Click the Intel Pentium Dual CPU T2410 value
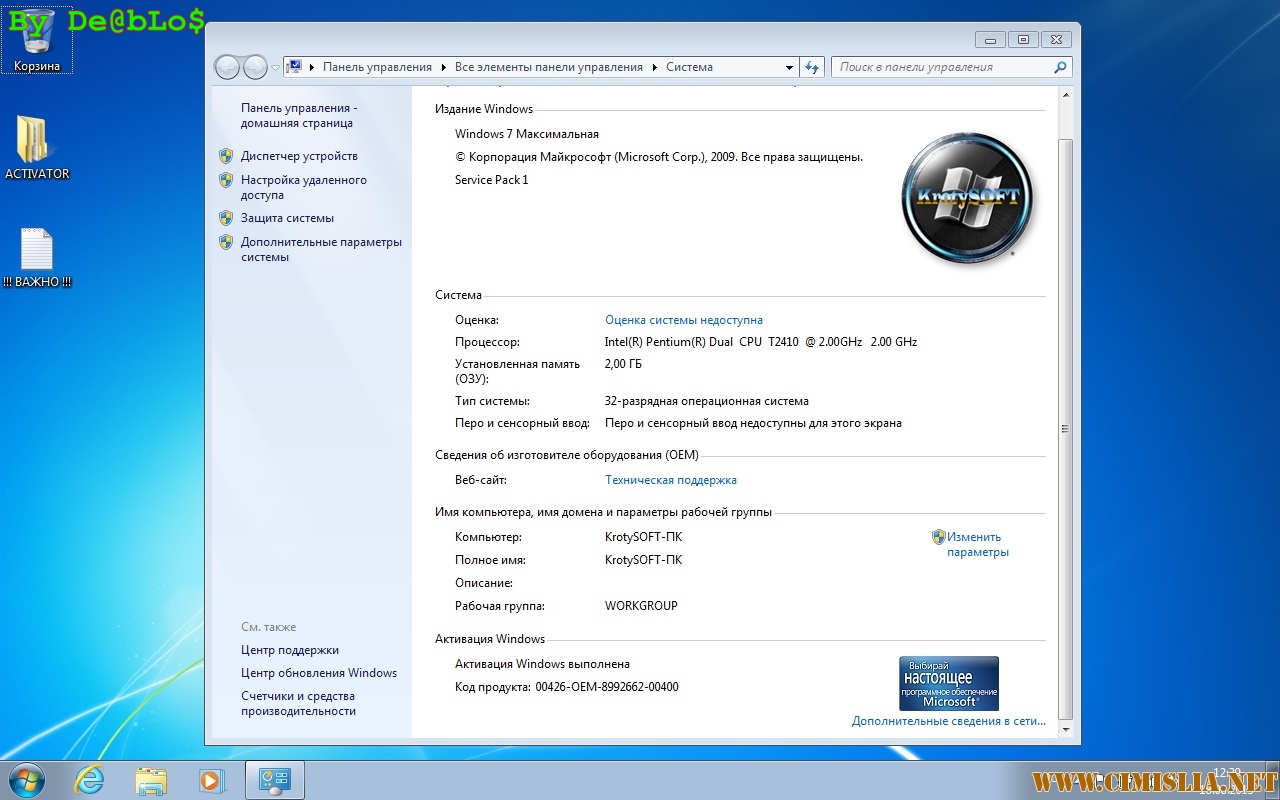 tap(760, 342)
